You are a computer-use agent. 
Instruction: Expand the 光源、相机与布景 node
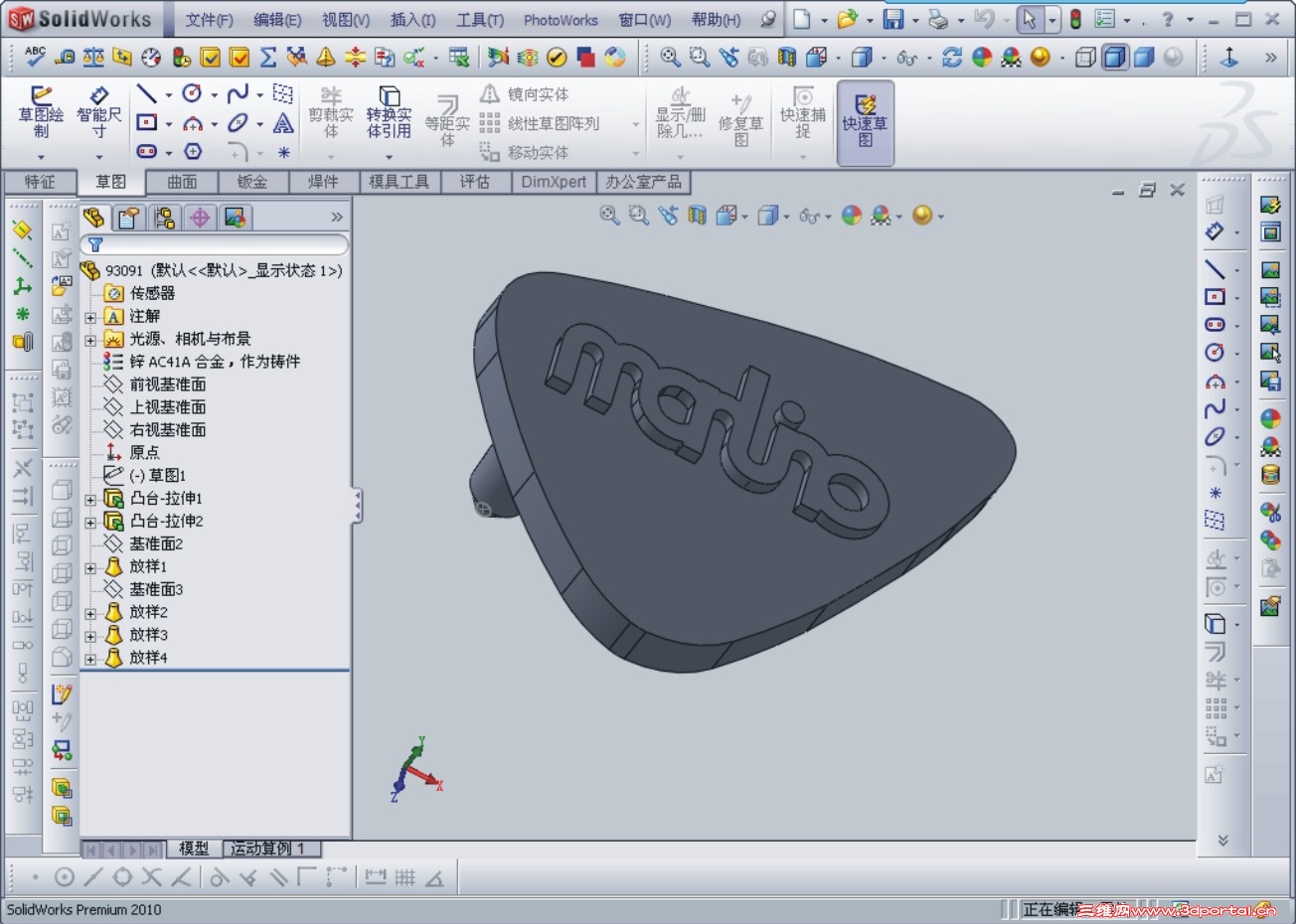(x=90, y=340)
